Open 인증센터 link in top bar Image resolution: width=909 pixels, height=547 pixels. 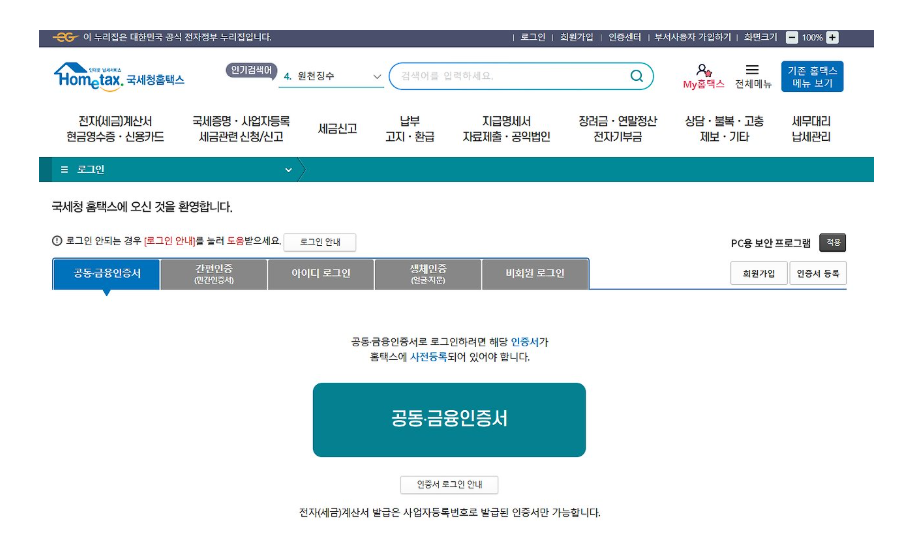coord(624,38)
